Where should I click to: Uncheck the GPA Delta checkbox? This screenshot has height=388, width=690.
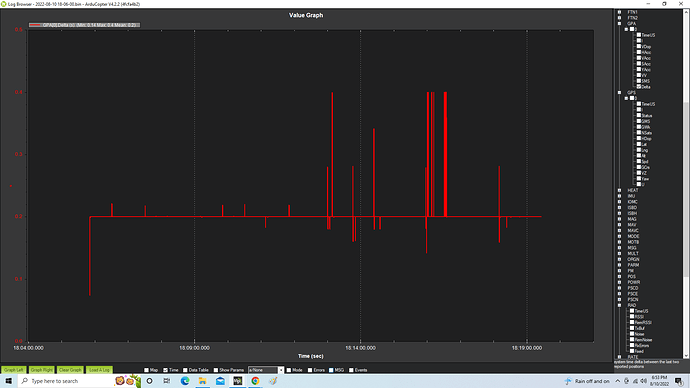639,87
